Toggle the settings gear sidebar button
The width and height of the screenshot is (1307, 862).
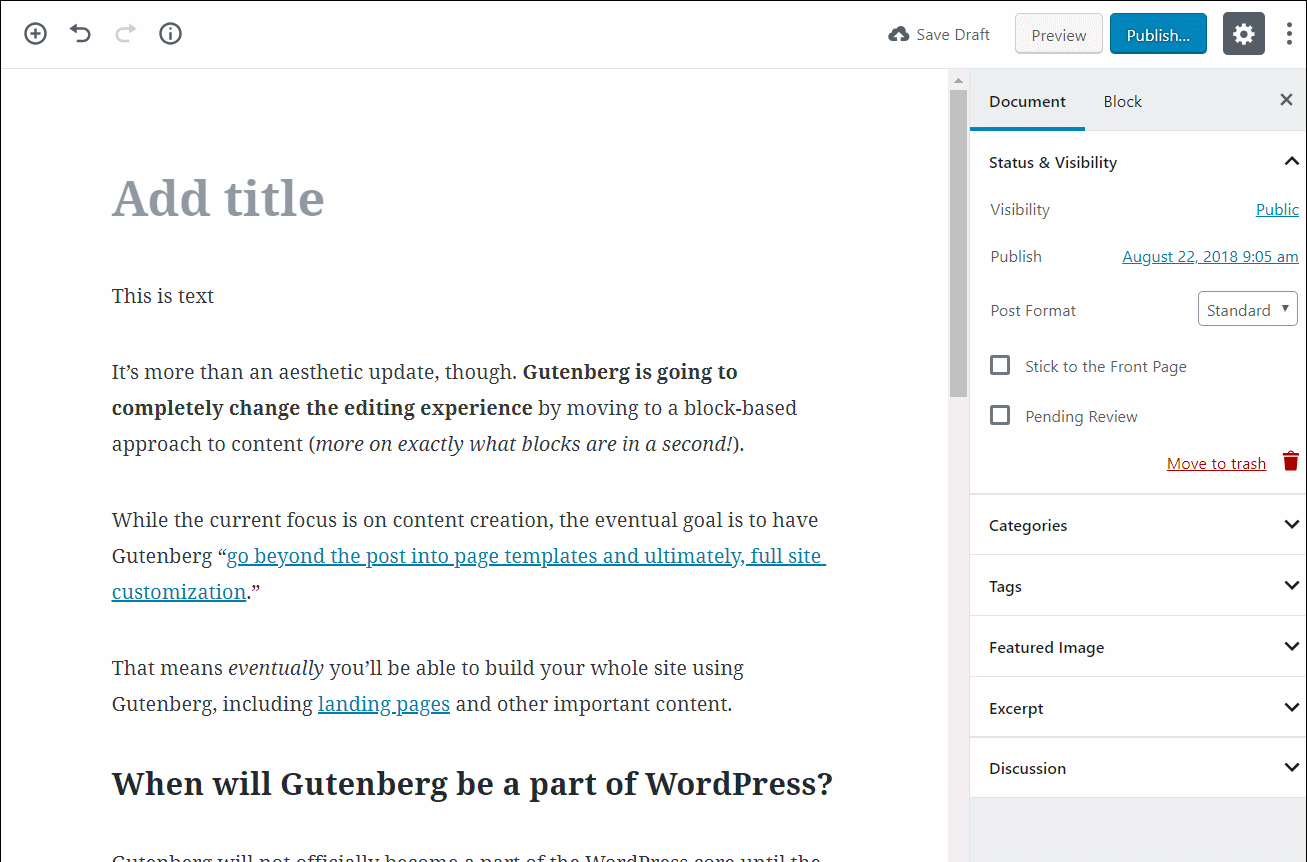click(x=1243, y=34)
